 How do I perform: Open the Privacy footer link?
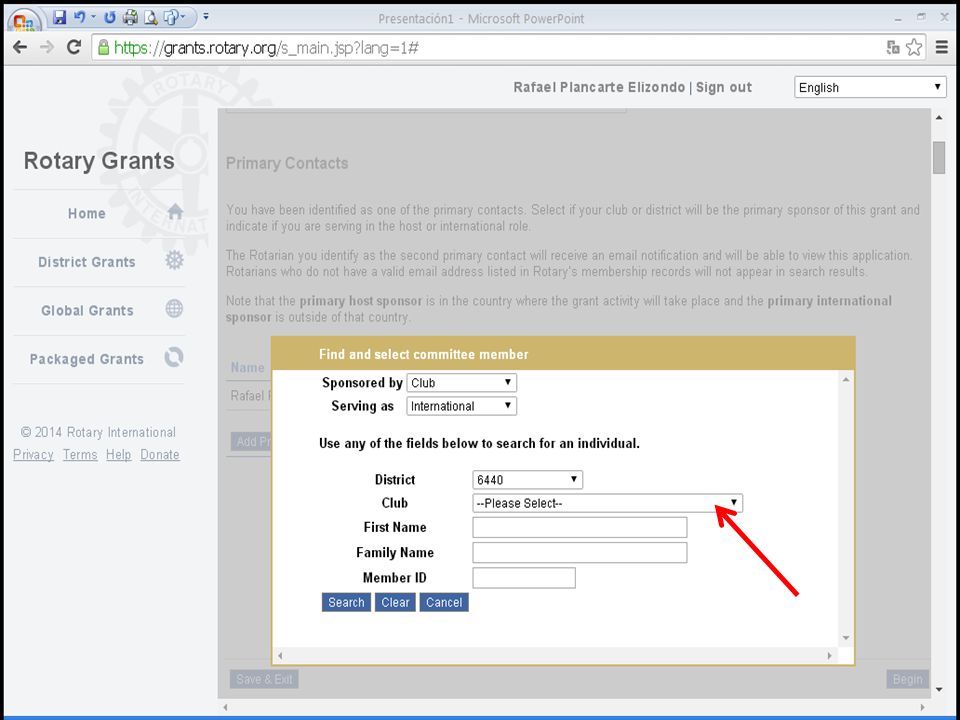[x=33, y=455]
